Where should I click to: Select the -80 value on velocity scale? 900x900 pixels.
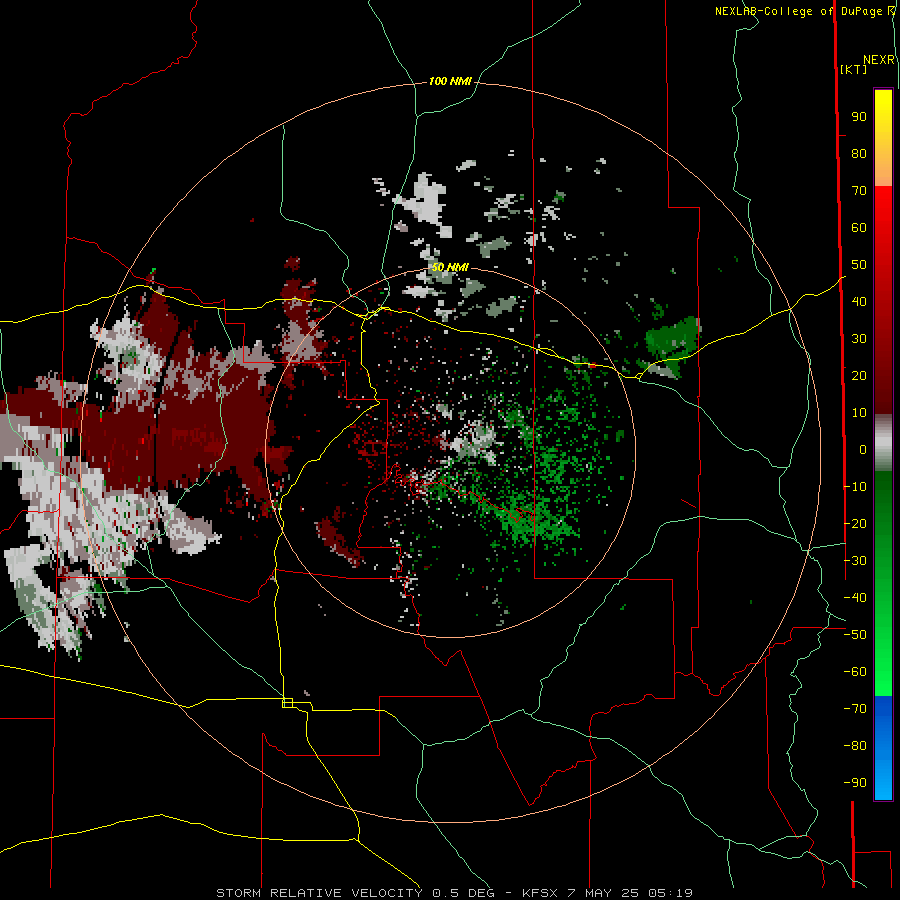click(855, 746)
